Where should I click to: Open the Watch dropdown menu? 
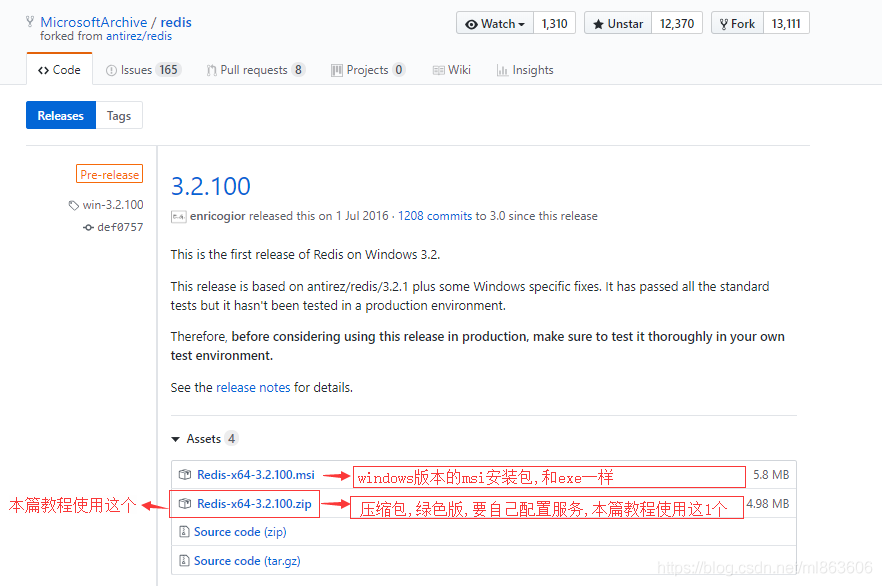click(x=495, y=23)
